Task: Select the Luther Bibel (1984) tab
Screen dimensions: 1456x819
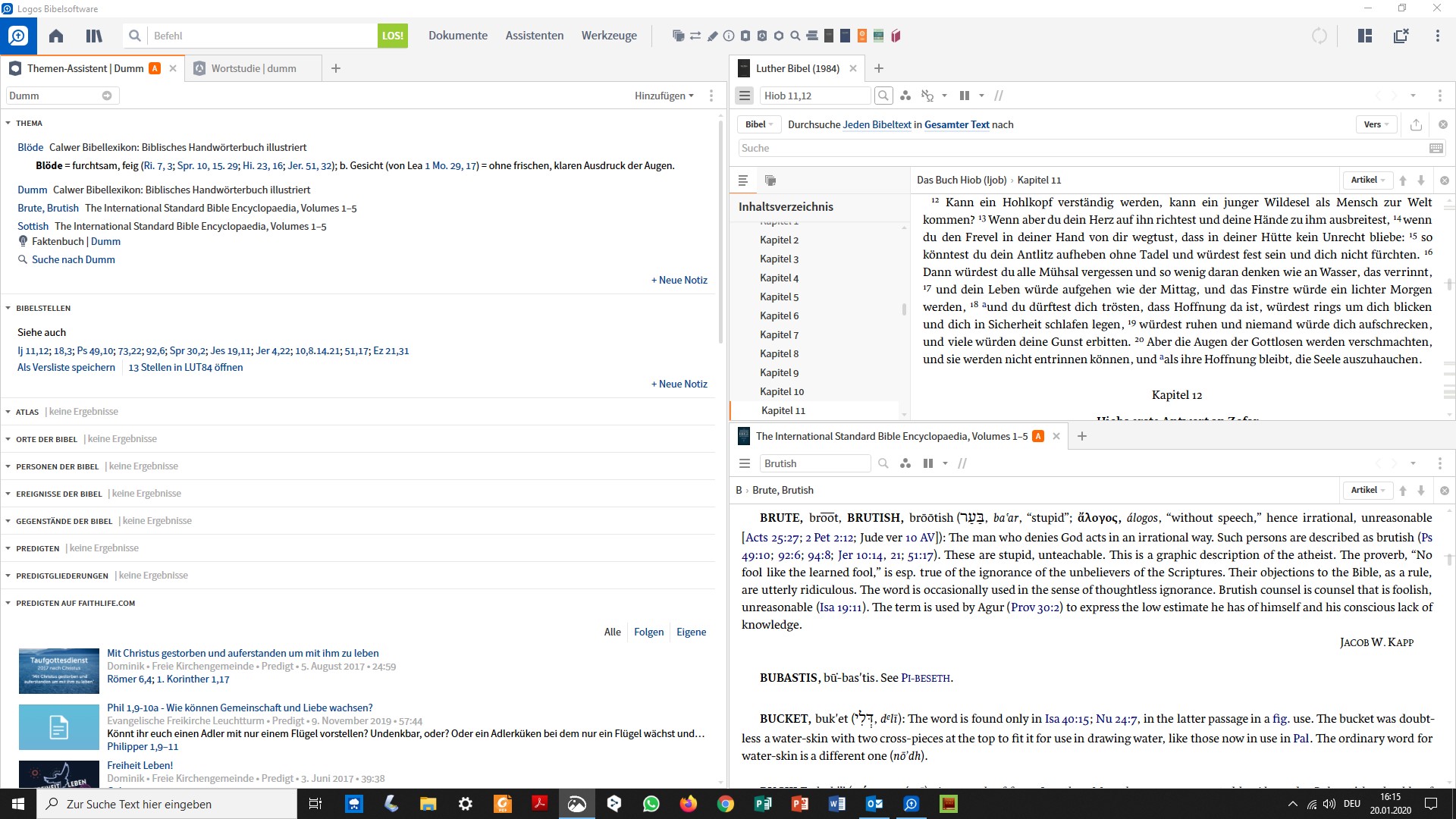Action: 797,68
